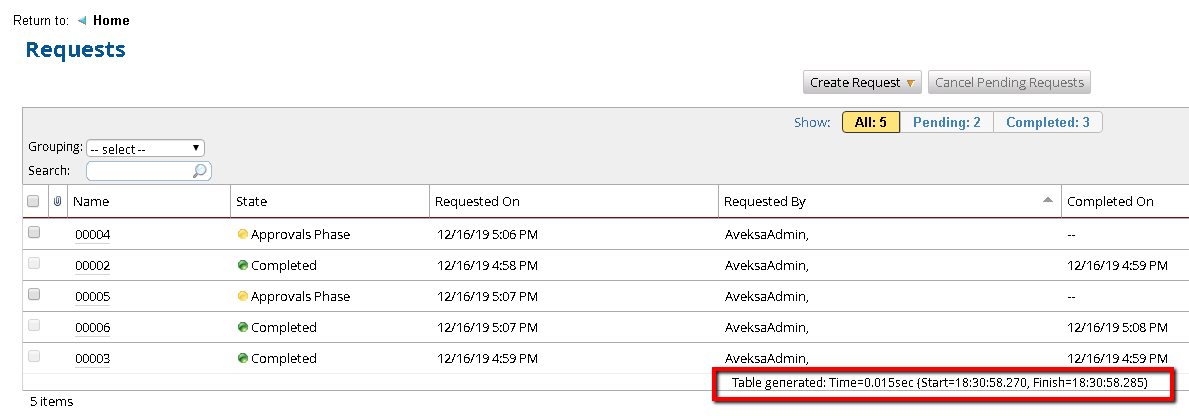Click AveksaAdmin cell in row 00002
The image size is (1189, 416).
coord(767,266)
